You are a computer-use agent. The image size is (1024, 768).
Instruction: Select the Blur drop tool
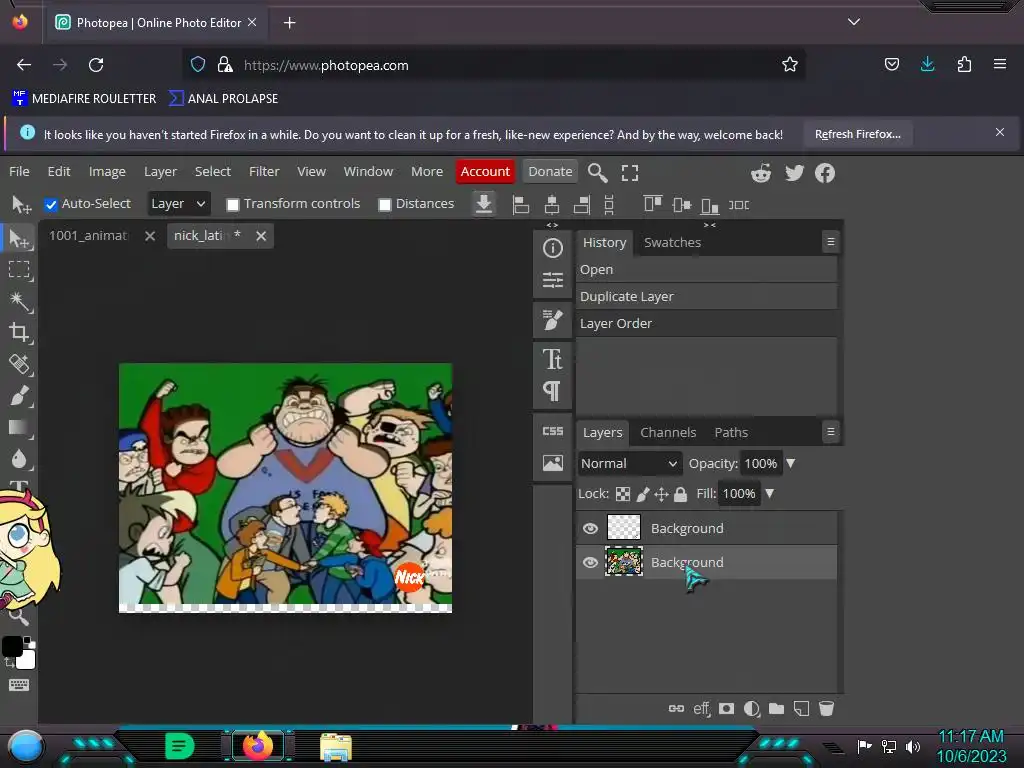pos(19,458)
